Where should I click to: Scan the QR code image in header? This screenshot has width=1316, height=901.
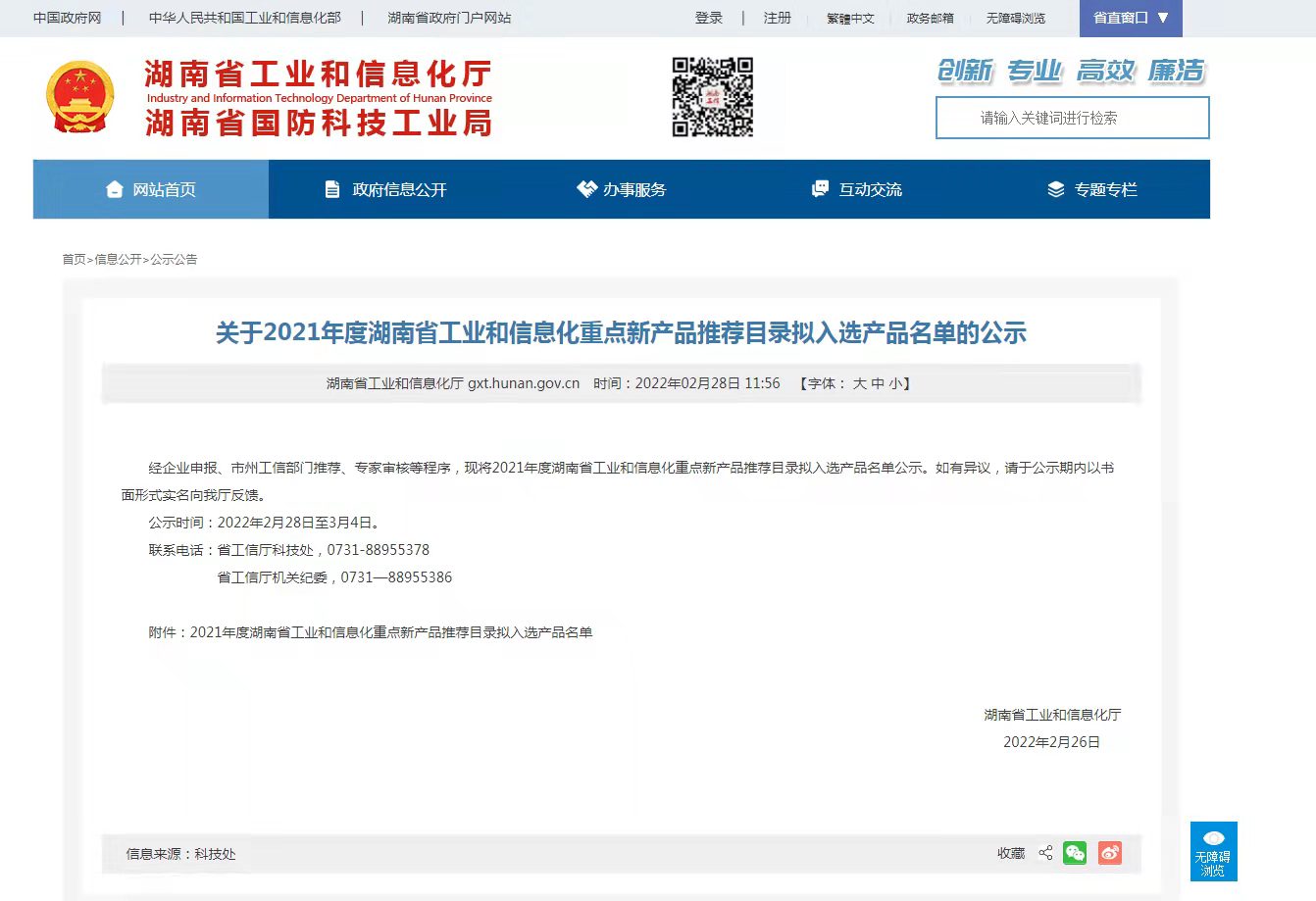[x=712, y=98]
